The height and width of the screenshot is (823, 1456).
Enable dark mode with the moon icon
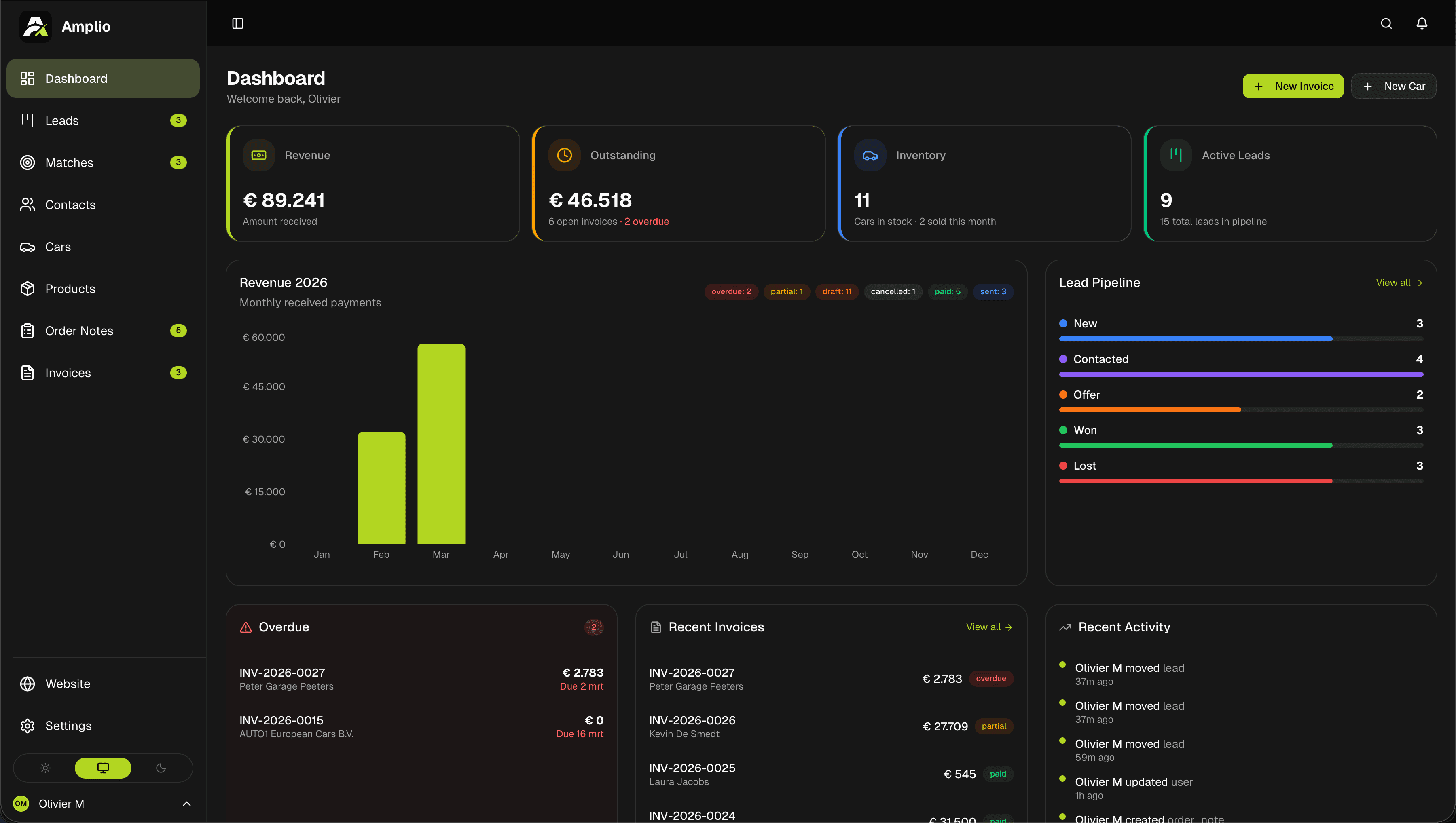161,768
